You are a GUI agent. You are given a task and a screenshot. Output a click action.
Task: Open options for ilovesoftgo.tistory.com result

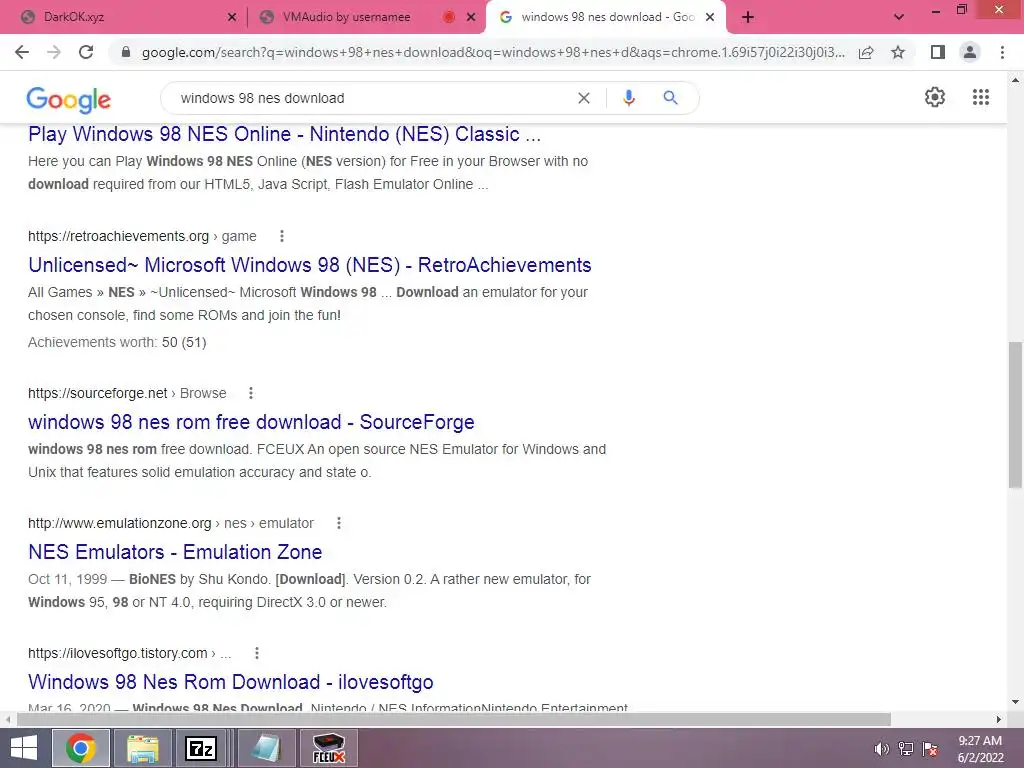[x=257, y=653]
